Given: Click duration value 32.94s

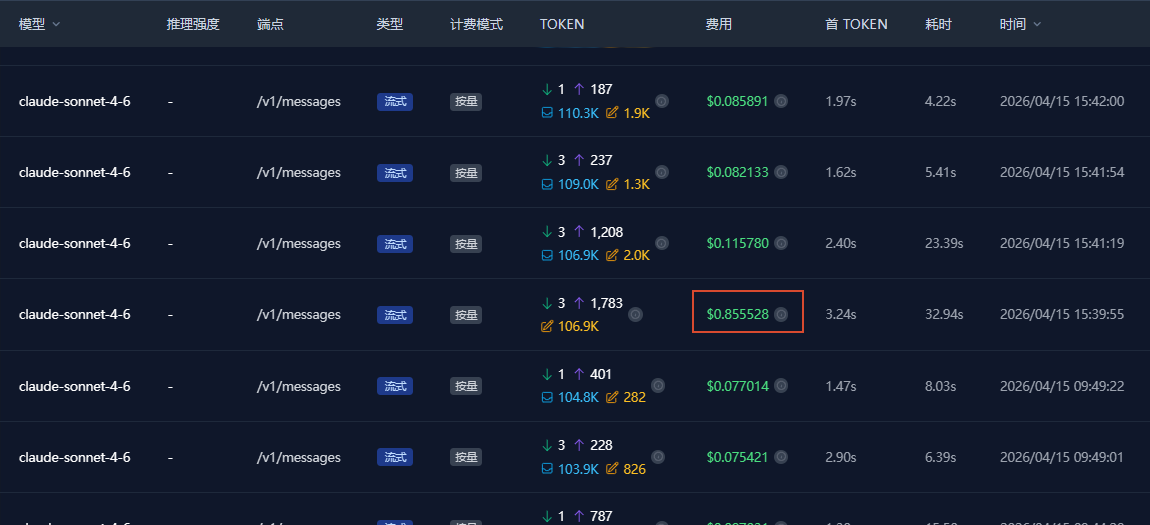Looking at the screenshot, I should pyautogui.click(x=944, y=315).
